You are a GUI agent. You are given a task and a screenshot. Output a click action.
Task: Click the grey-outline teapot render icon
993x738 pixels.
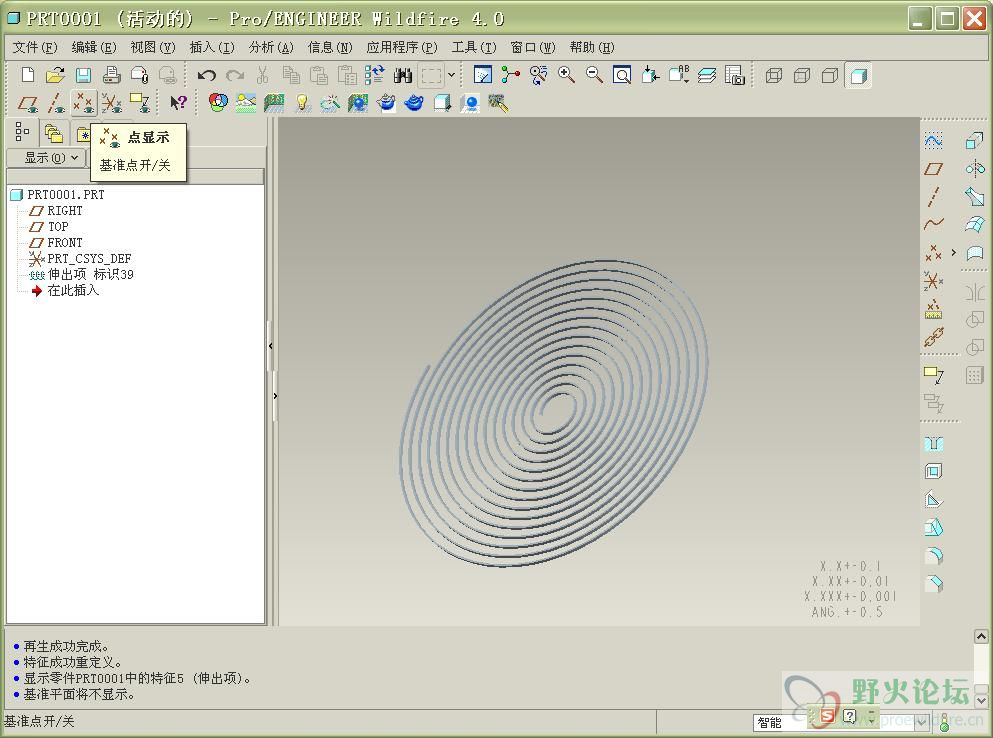[386, 103]
